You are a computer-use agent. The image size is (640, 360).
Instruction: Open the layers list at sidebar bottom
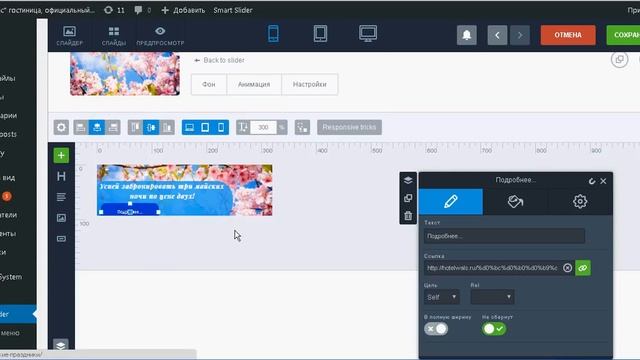click(61, 345)
